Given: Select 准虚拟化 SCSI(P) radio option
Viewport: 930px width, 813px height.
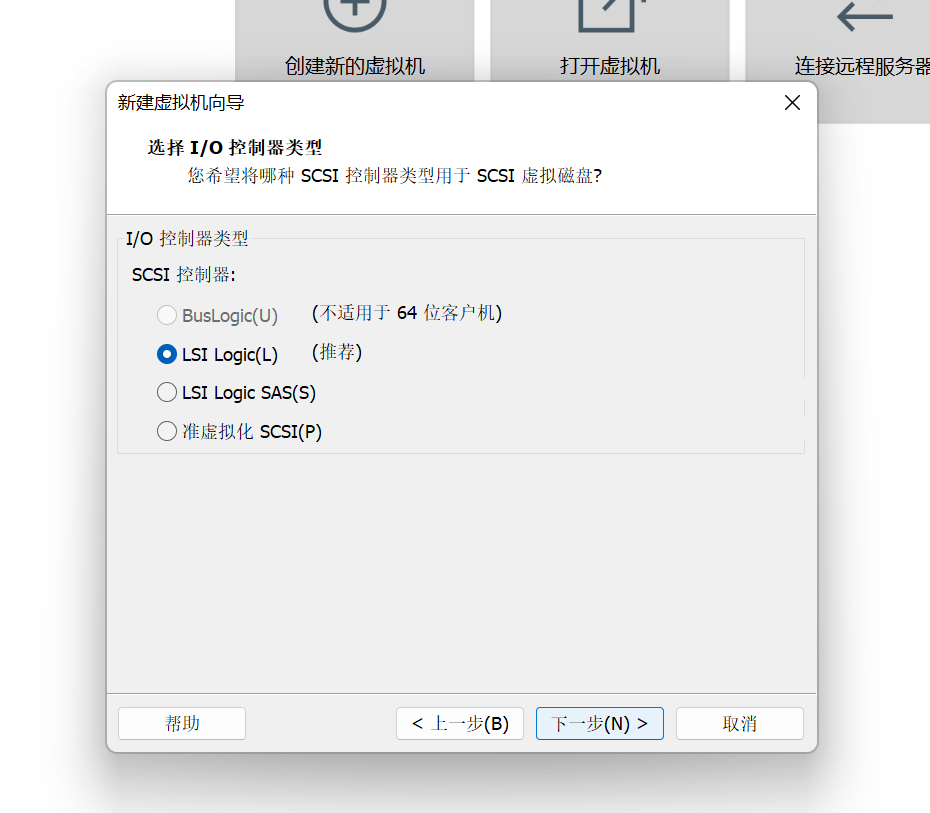Looking at the screenshot, I should (x=167, y=431).
